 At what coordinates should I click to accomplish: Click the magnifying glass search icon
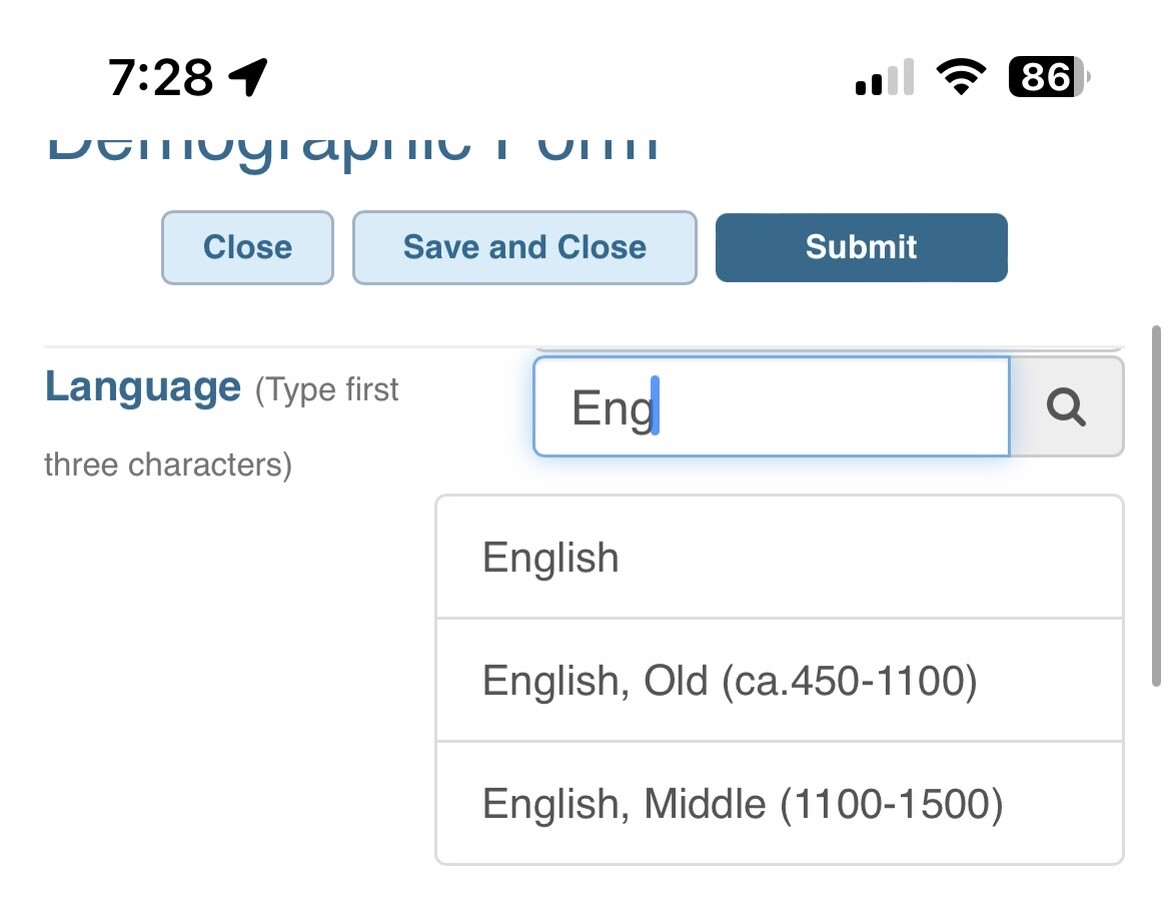coord(1066,407)
